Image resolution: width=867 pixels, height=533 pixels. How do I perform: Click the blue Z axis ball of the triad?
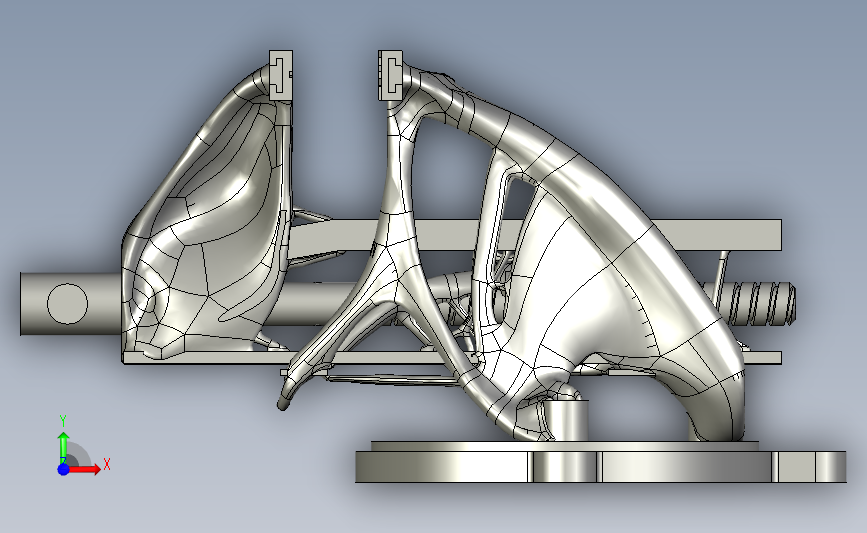point(64,469)
